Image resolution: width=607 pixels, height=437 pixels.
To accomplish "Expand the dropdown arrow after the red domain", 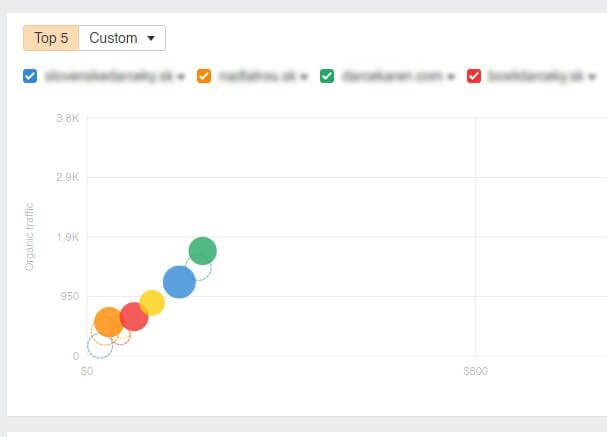I will [592, 77].
